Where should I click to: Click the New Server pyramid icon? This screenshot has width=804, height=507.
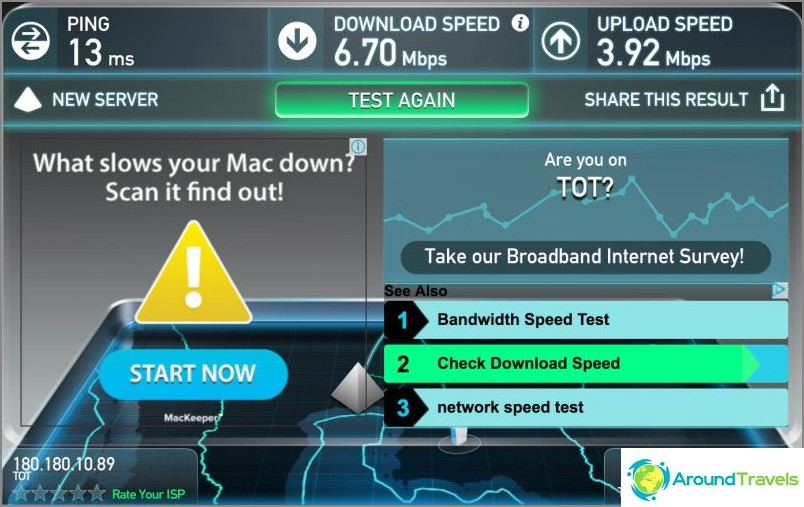pyautogui.click(x=28, y=99)
